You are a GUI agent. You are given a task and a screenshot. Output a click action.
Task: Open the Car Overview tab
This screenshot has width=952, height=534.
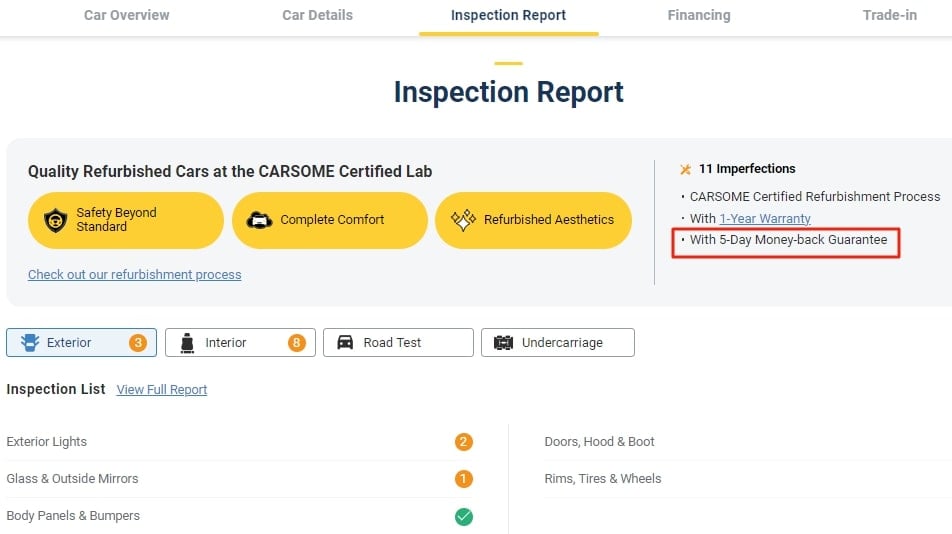(127, 15)
